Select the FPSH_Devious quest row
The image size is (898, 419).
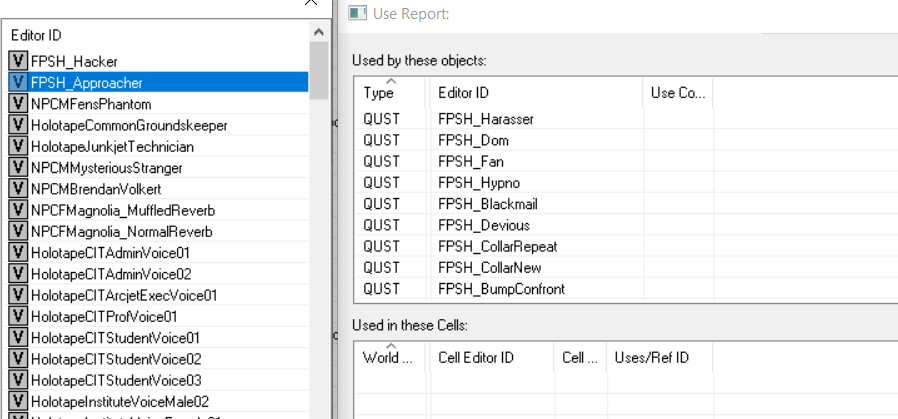pos(625,225)
